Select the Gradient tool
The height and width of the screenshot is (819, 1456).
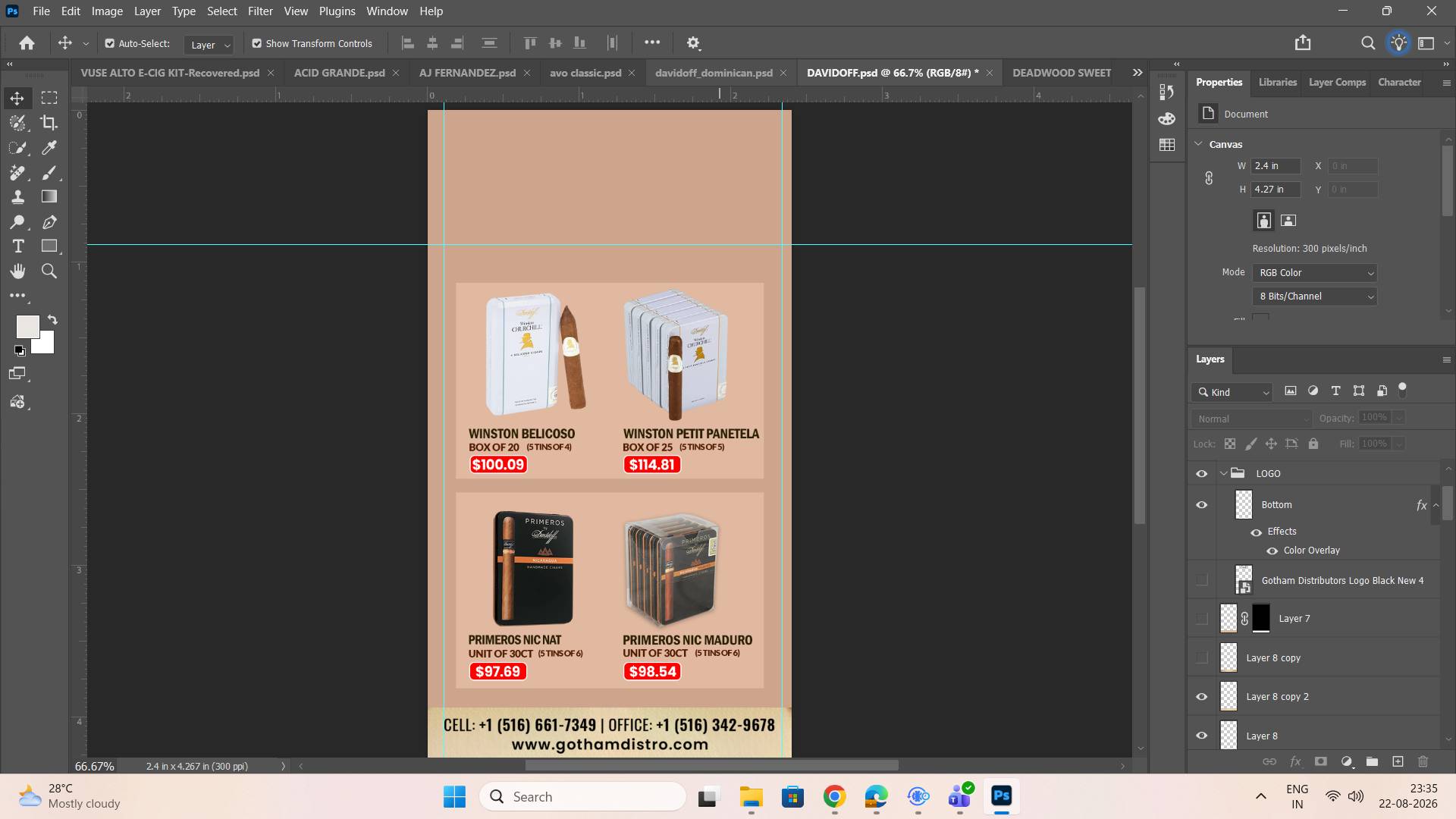pos(49,197)
